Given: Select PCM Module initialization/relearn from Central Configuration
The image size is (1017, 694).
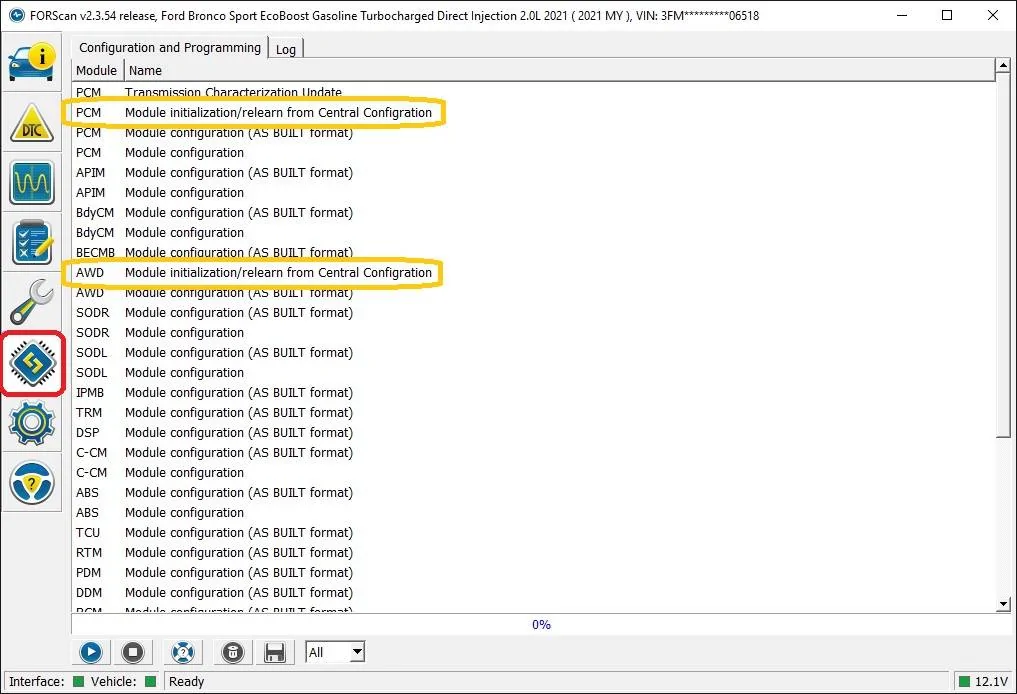Looking at the screenshot, I should pos(278,113).
